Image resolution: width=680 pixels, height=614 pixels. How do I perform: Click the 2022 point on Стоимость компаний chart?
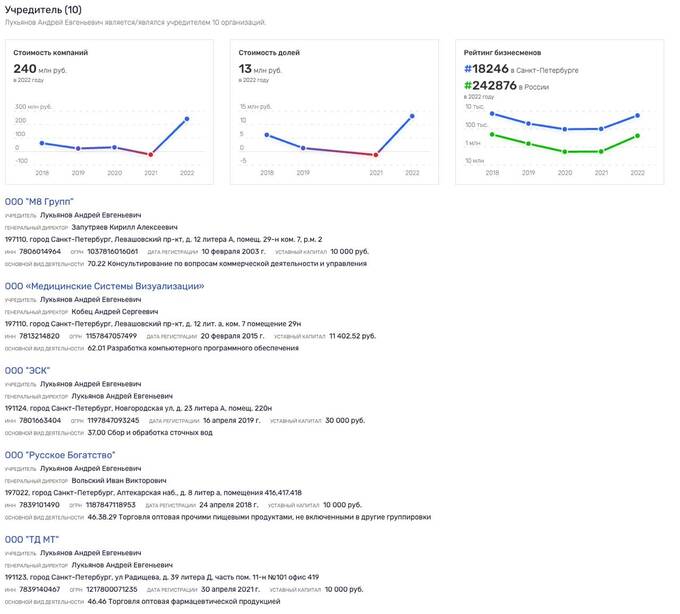click(x=187, y=118)
